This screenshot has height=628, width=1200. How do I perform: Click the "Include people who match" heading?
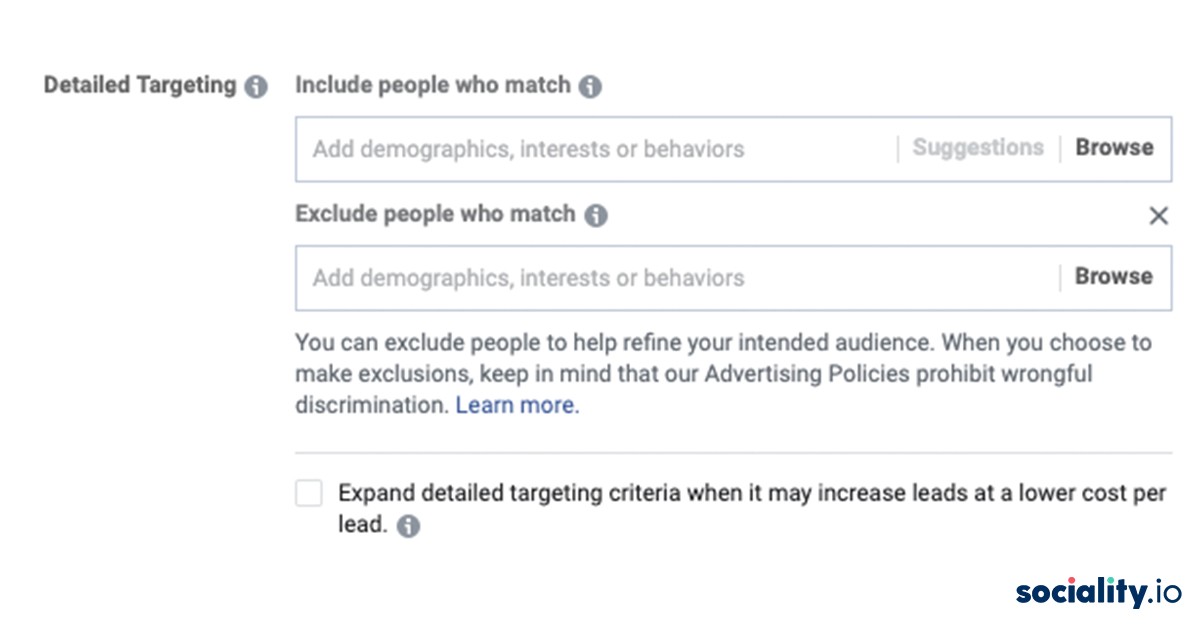430,85
